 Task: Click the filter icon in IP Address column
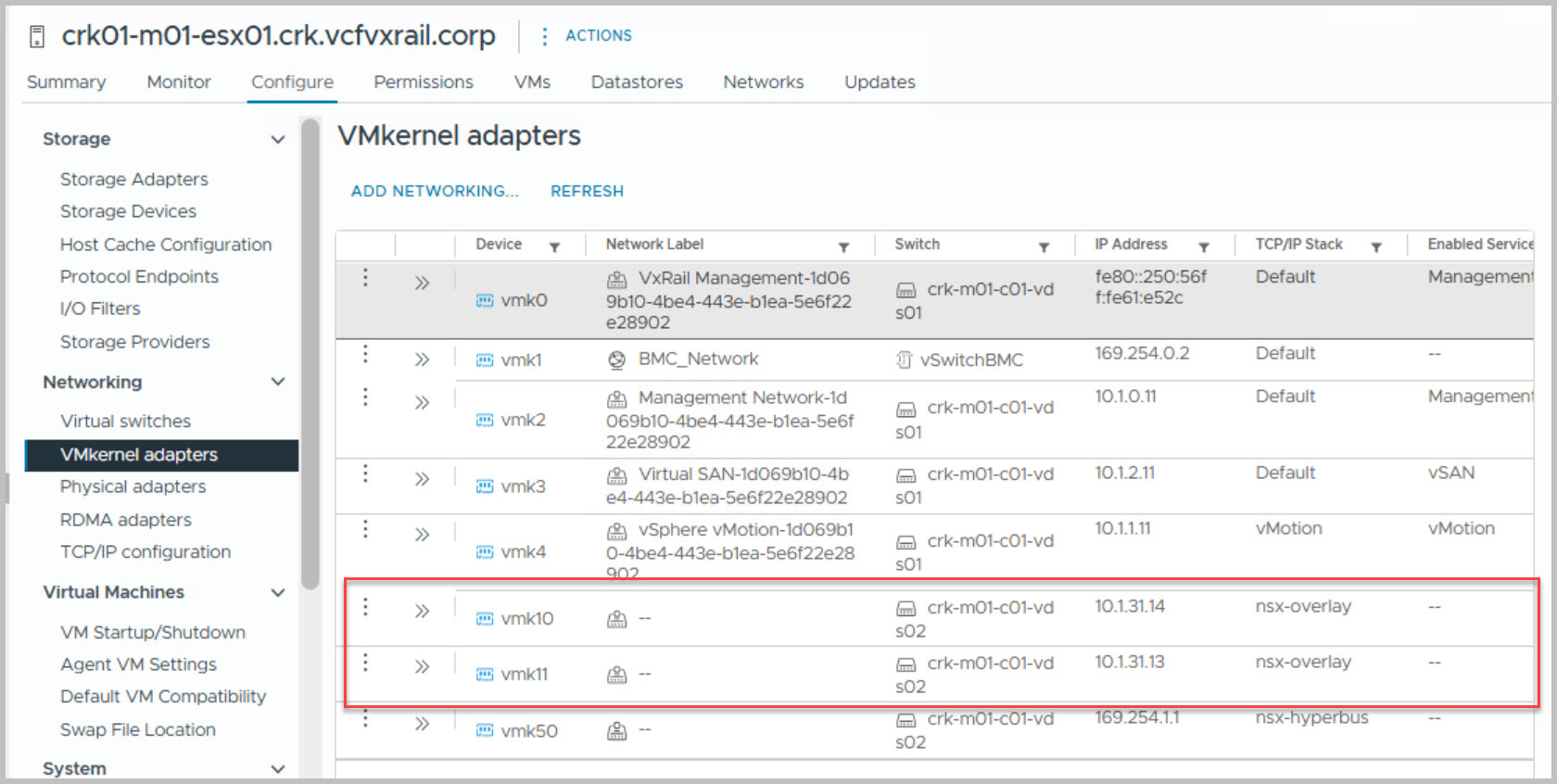tap(1203, 247)
